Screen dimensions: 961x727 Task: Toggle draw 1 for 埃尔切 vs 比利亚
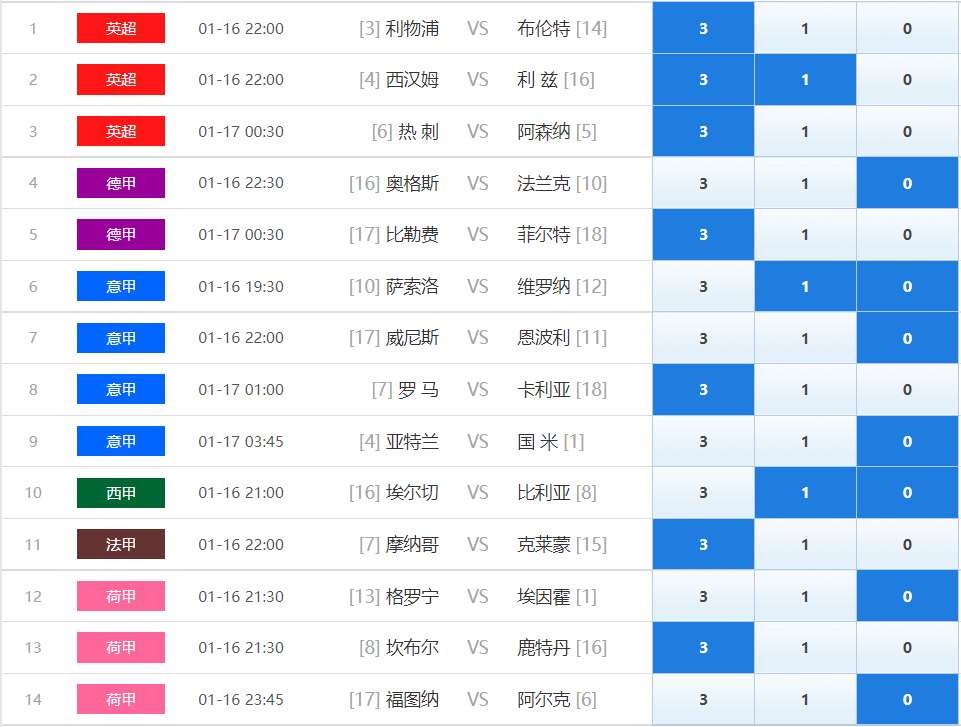pos(805,493)
